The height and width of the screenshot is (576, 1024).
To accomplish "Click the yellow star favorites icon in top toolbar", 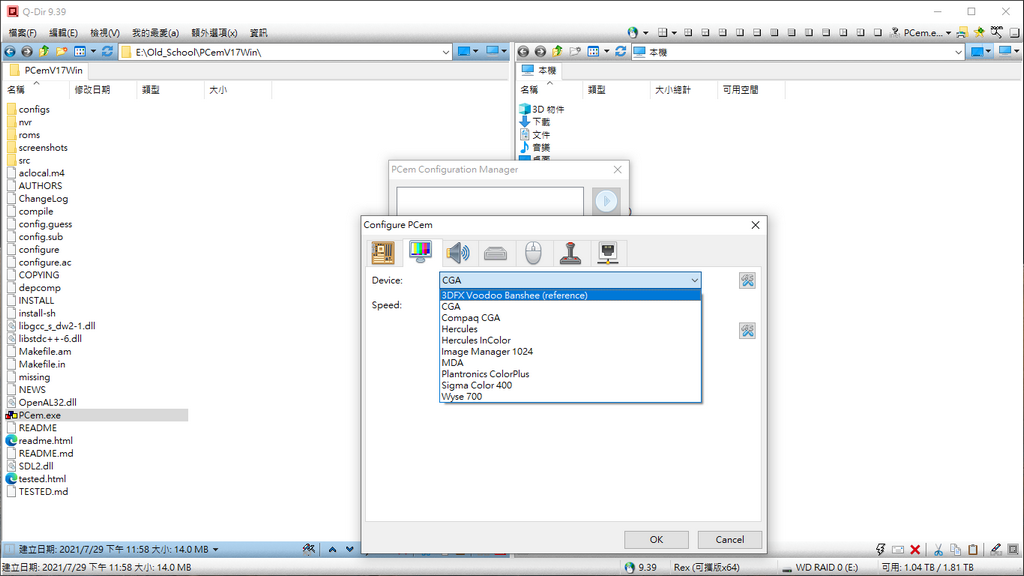I will pyautogui.click(x=979, y=32).
